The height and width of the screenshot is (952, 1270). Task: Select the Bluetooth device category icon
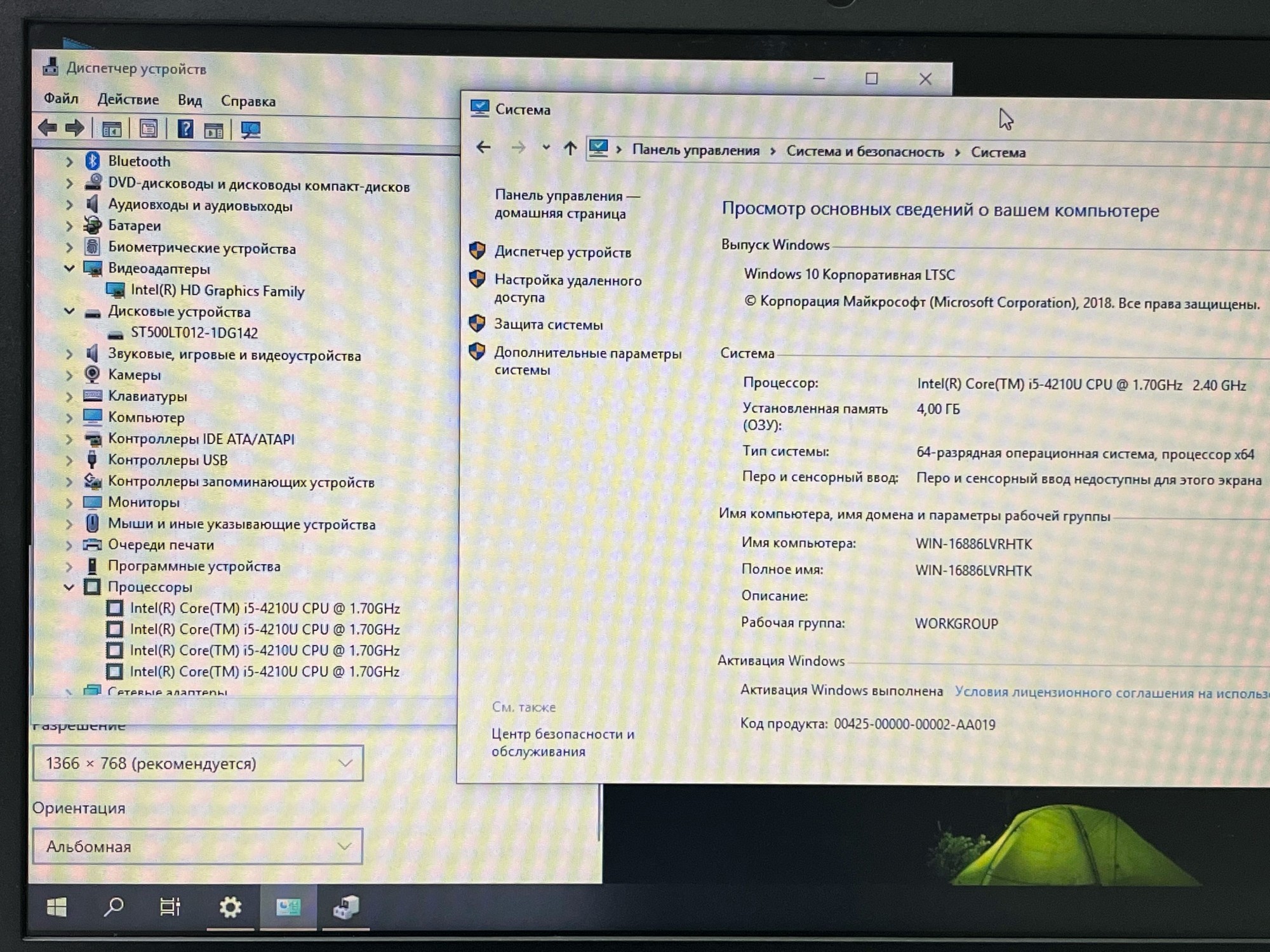pyautogui.click(x=93, y=161)
